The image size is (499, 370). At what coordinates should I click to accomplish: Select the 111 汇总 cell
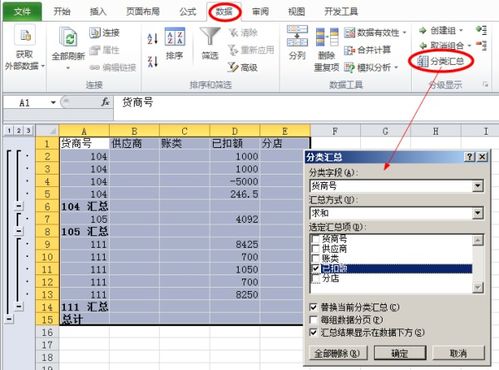(85, 307)
